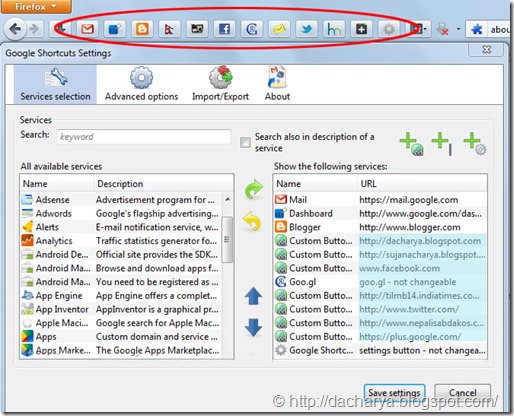The height and width of the screenshot is (416, 514).
Task: Select Apps service row
Action: click(121, 336)
